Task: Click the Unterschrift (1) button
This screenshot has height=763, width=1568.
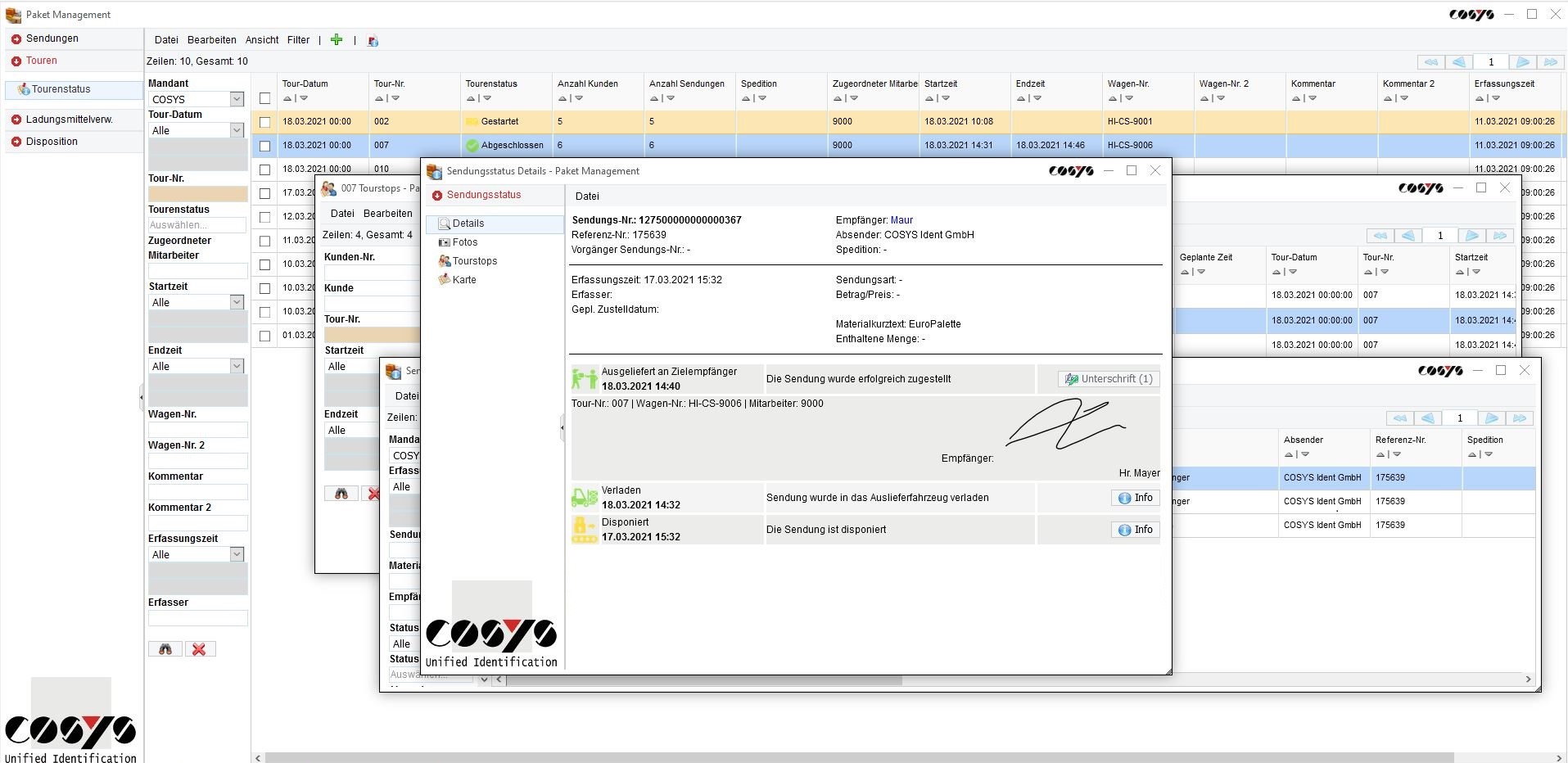Action: pyautogui.click(x=1109, y=379)
